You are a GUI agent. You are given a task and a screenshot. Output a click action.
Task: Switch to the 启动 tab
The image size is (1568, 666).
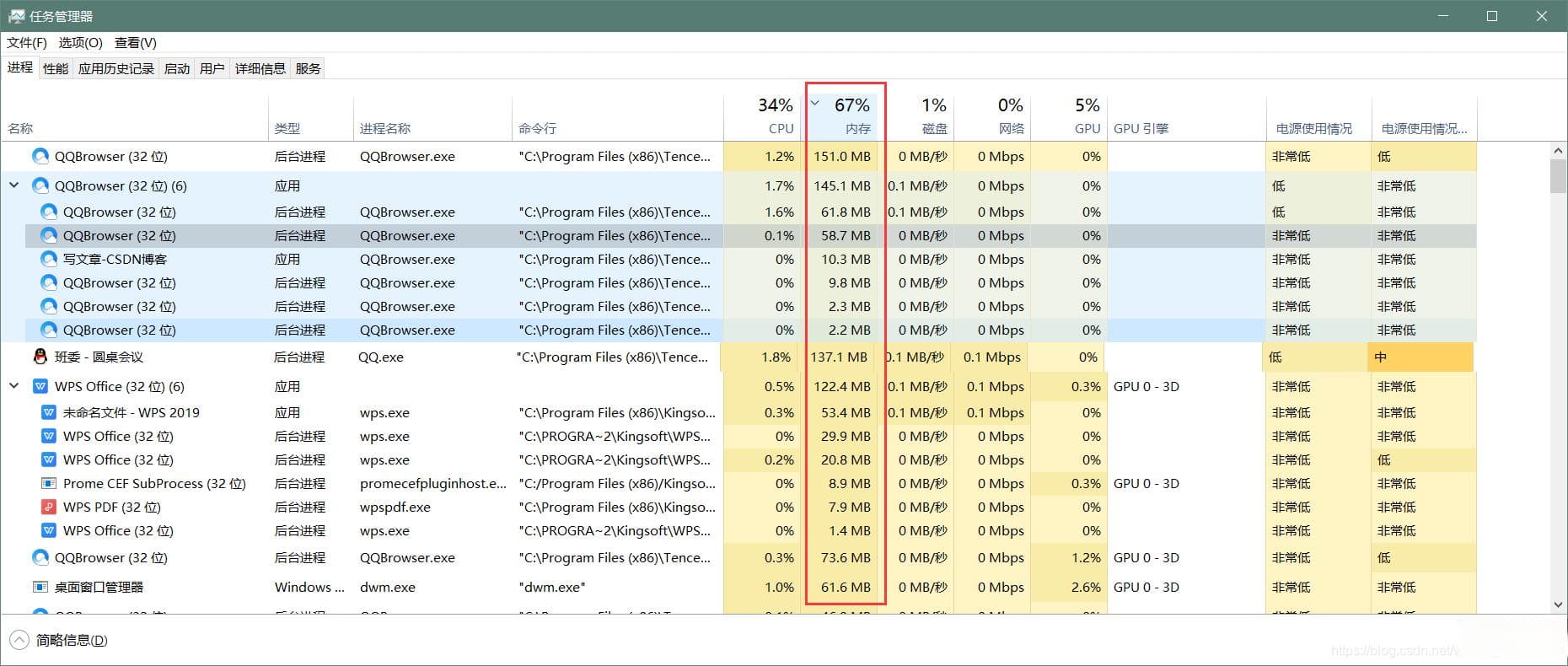pos(177,68)
